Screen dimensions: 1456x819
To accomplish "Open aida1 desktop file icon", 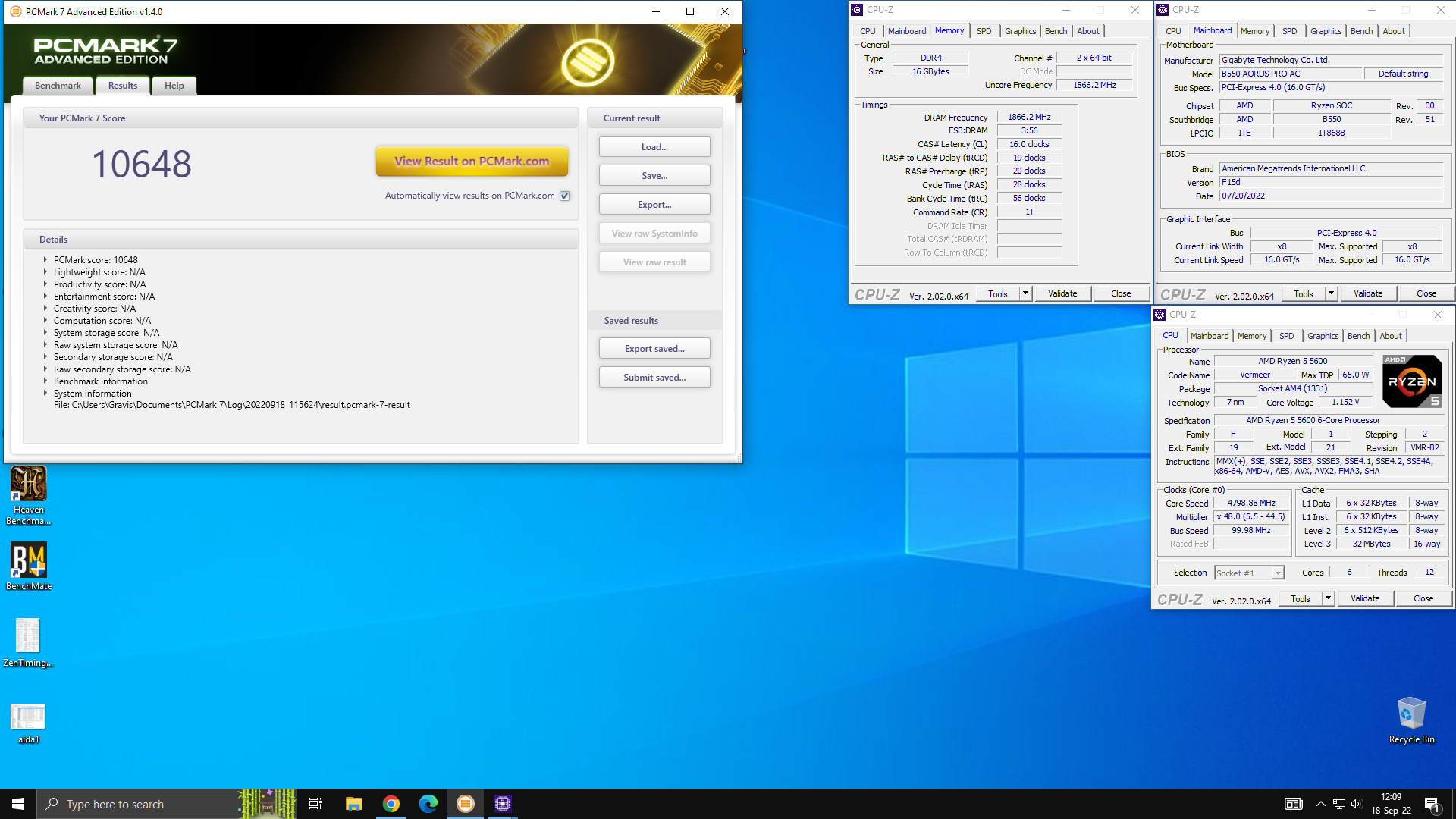I will click(28, 723).
